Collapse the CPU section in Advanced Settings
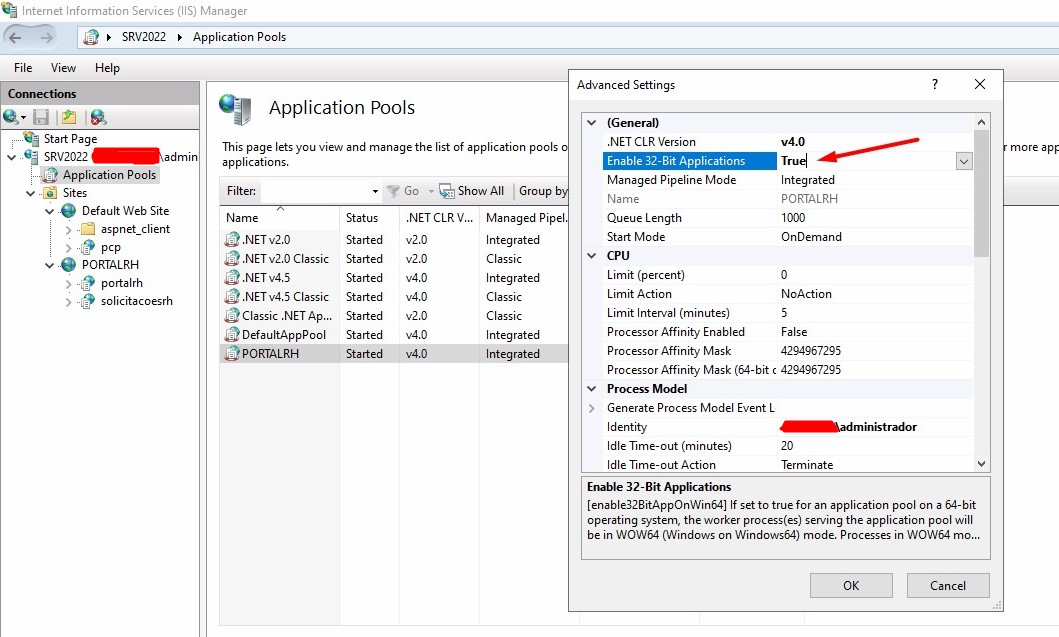Screen dimensions: 1059x637 [x=592, y=256]
